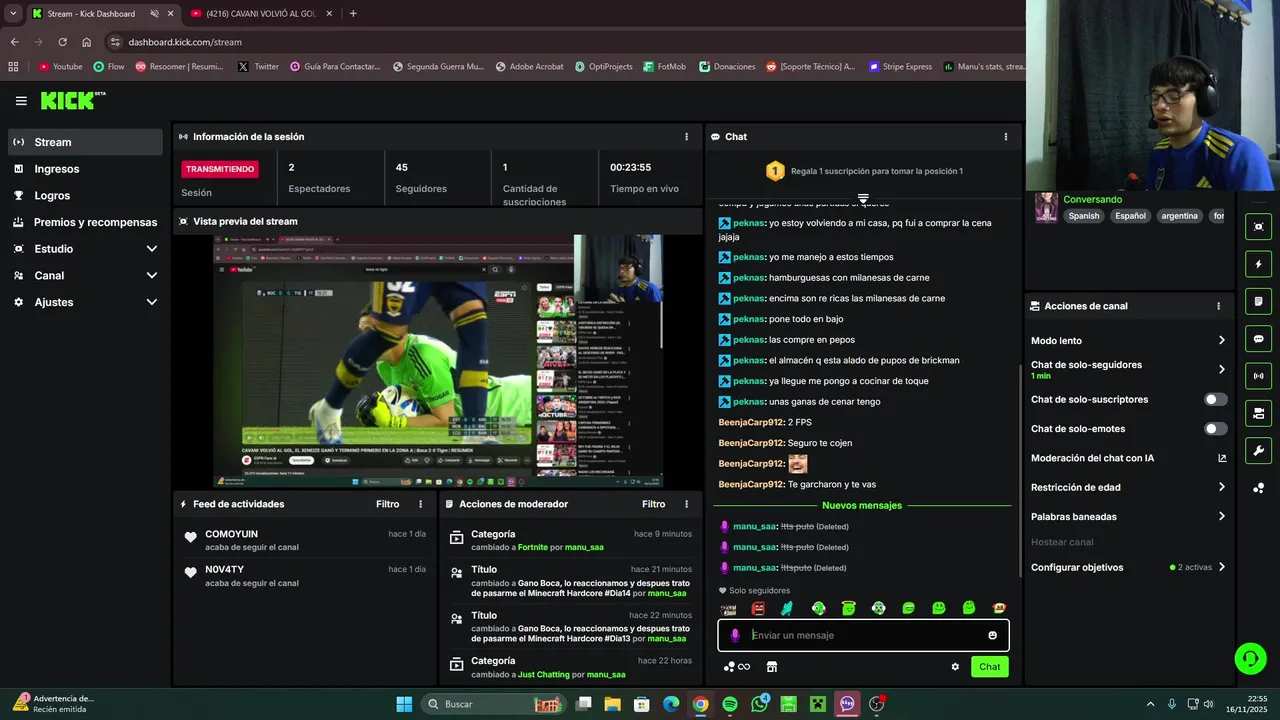Select Premios y recompensas in sidebar

[84, 222]
